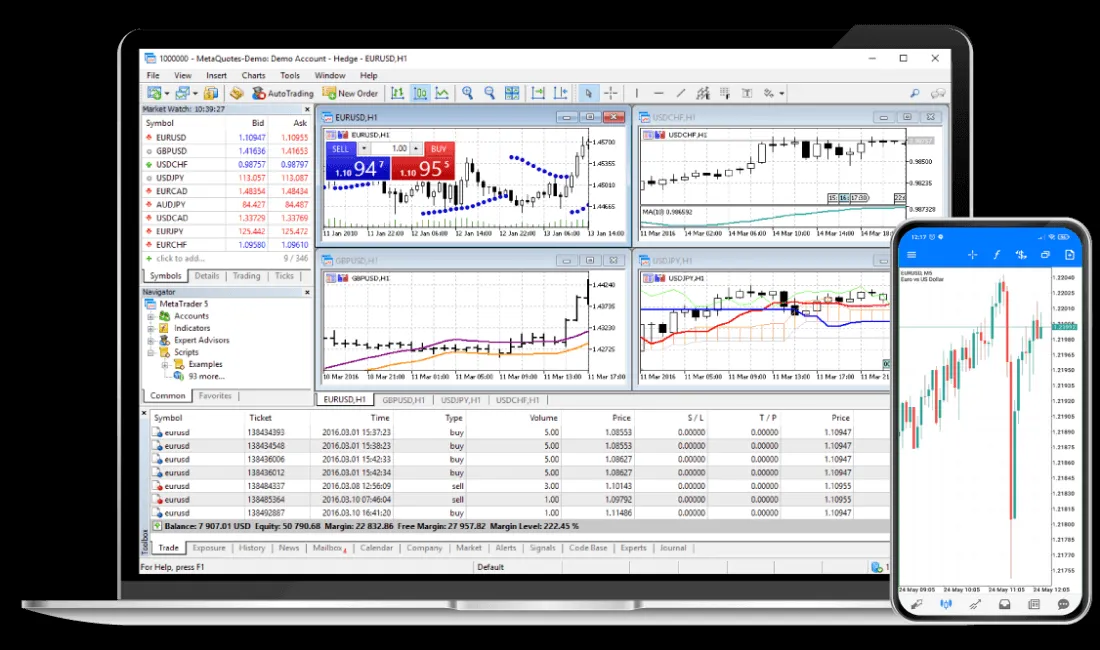
Task: Select the line chart display mode
Action: coord(442,93)
